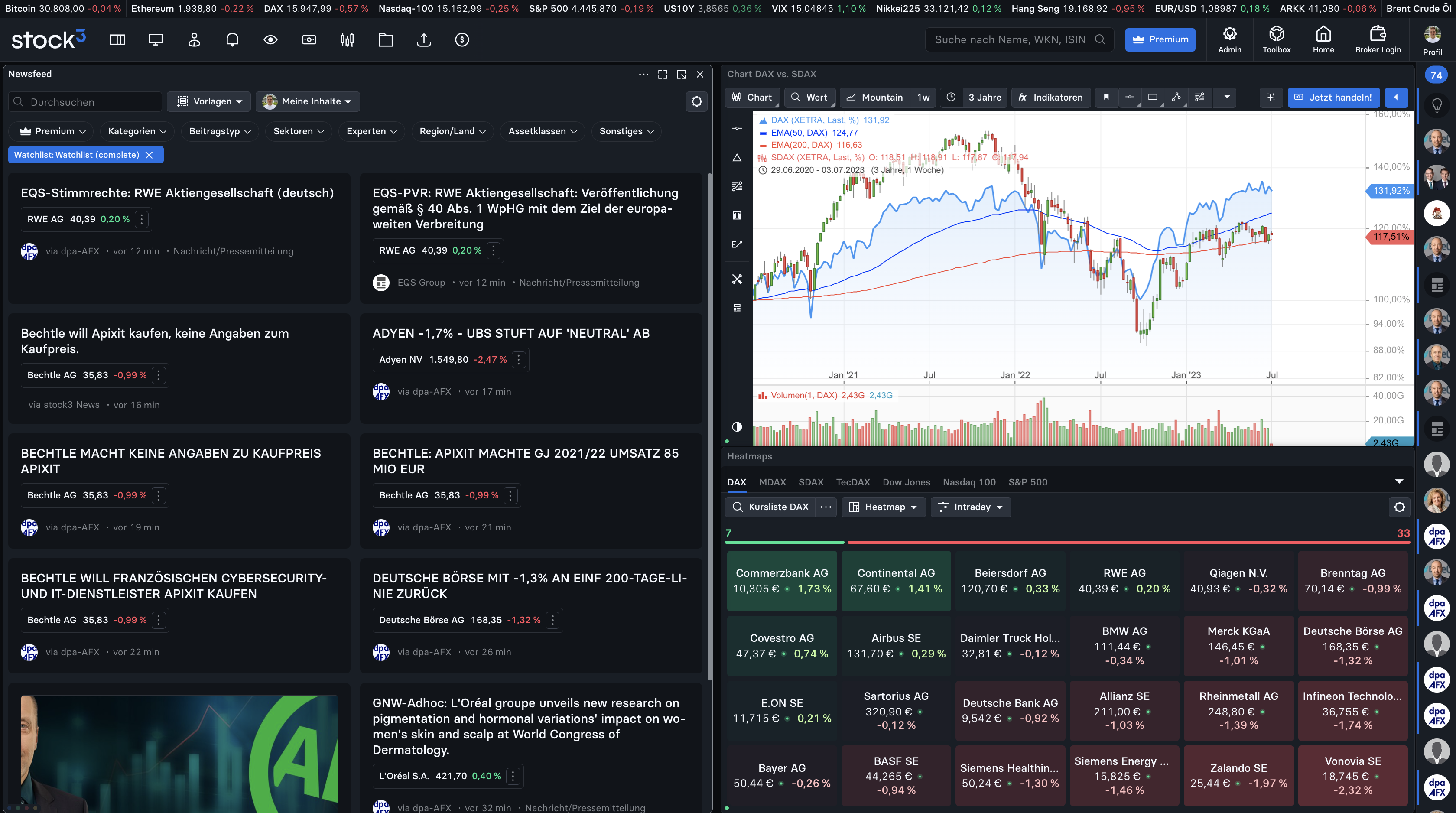
Task: Open the Admin menu
Action: point(1229,39)
